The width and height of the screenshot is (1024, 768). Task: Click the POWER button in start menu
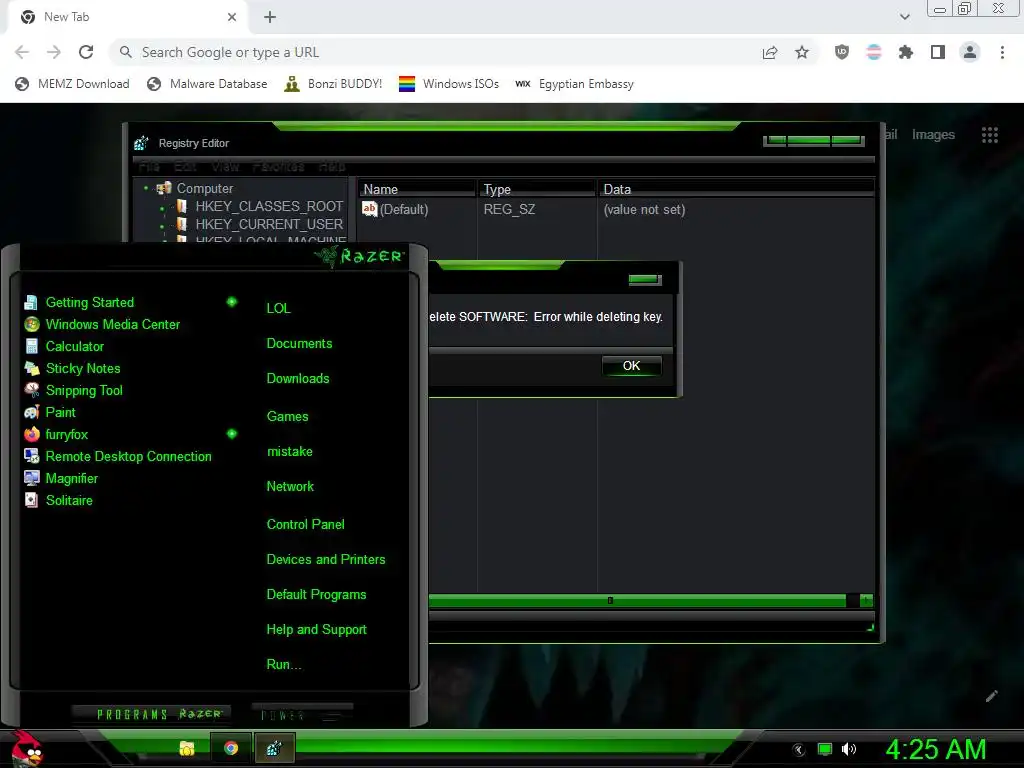coord(302,714)
